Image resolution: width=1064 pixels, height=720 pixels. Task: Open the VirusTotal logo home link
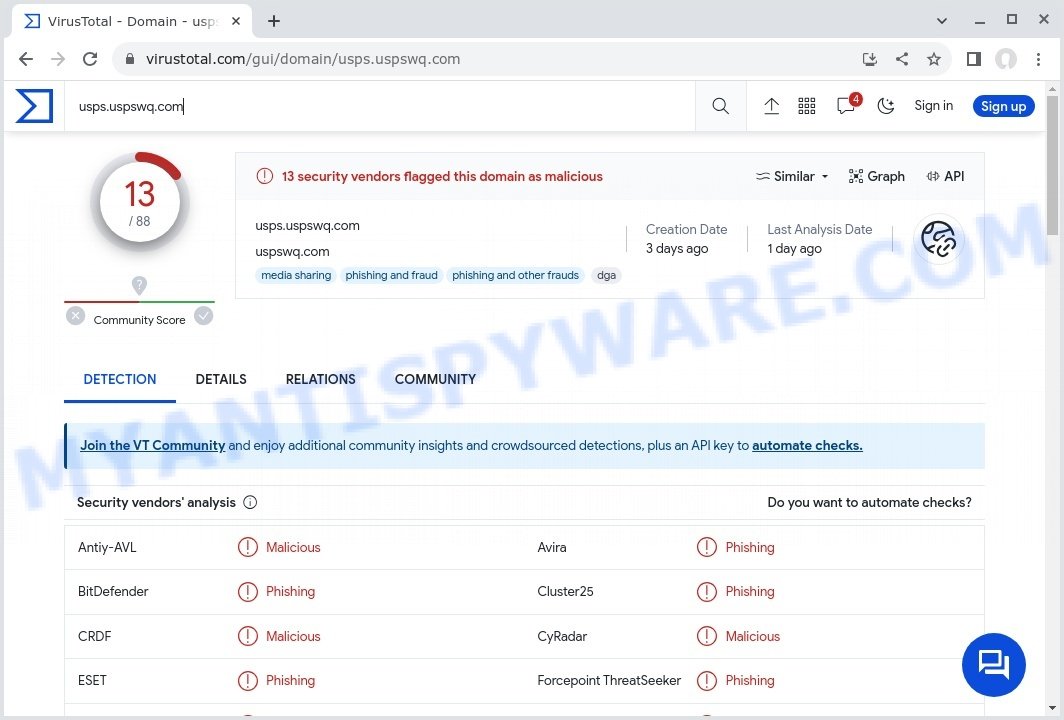tap(34, 106)
